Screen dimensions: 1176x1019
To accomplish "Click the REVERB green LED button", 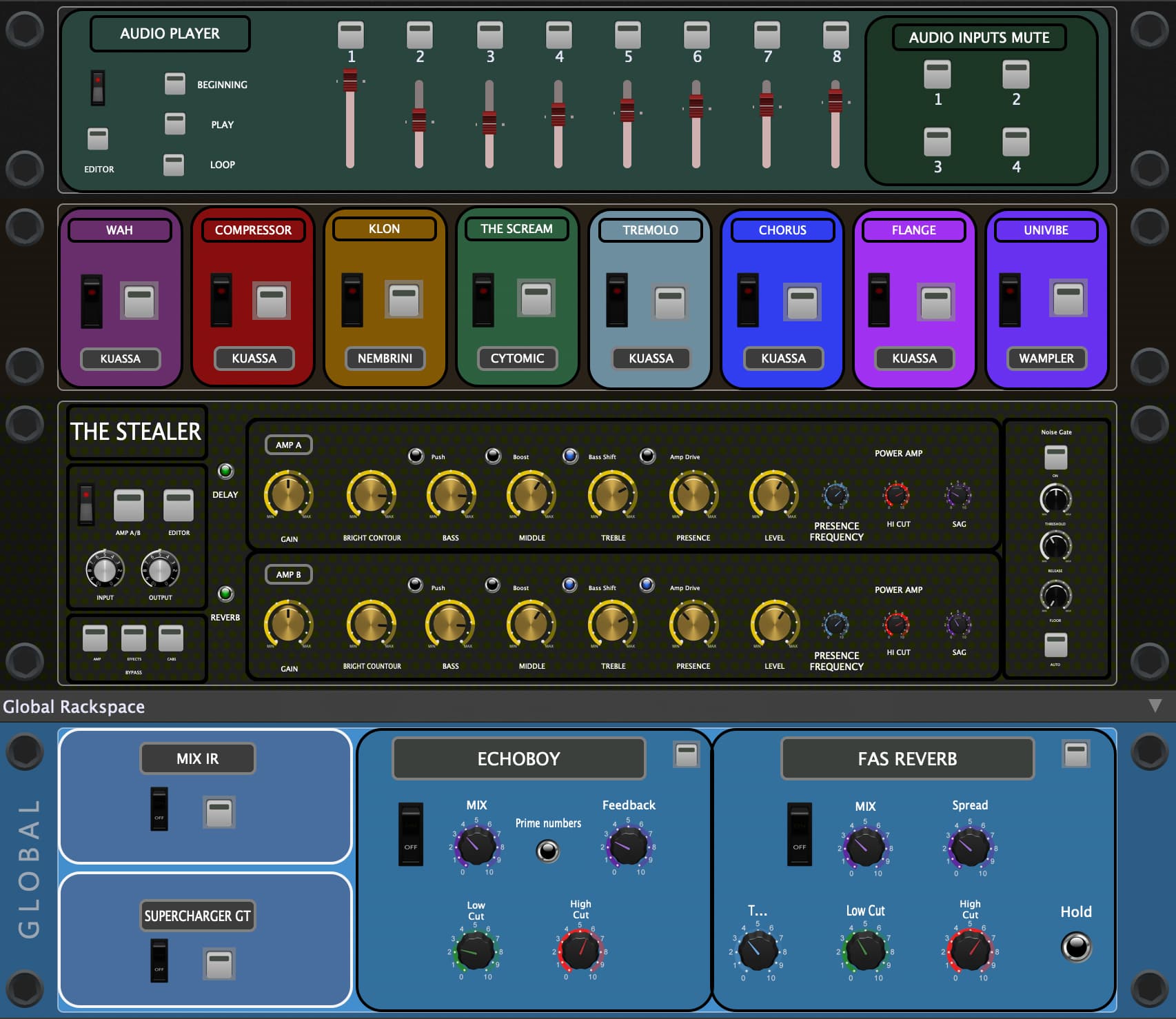I will 225,594.
